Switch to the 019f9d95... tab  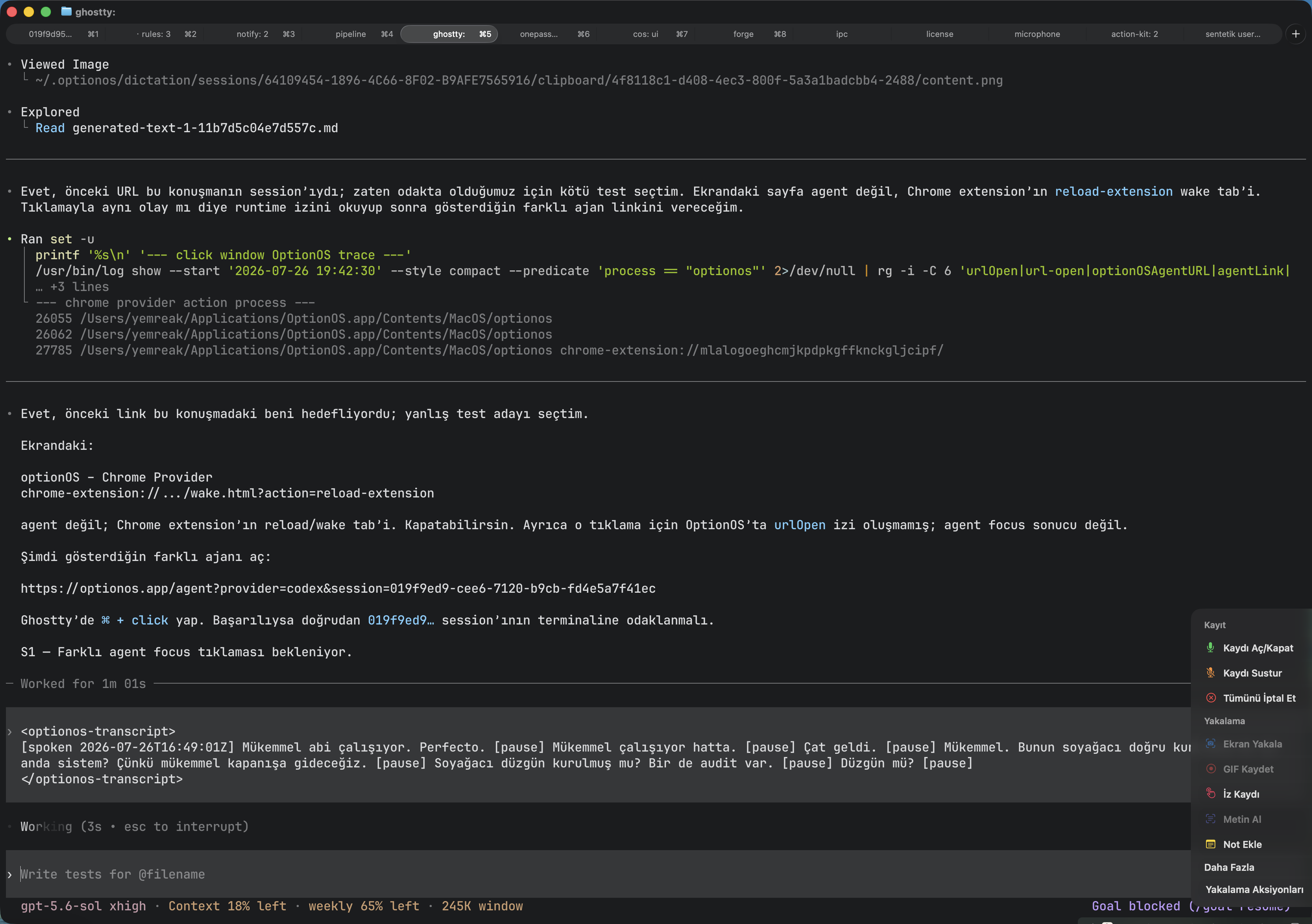[58, 34]
